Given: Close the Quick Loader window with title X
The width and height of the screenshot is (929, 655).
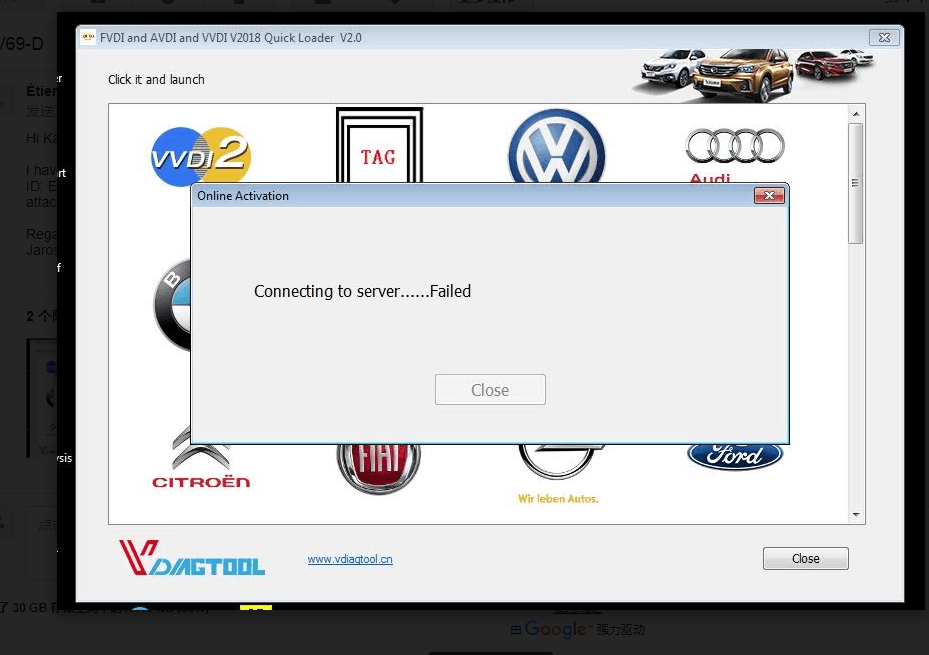Looking at the screenshot, I should [x=884, y=37].
